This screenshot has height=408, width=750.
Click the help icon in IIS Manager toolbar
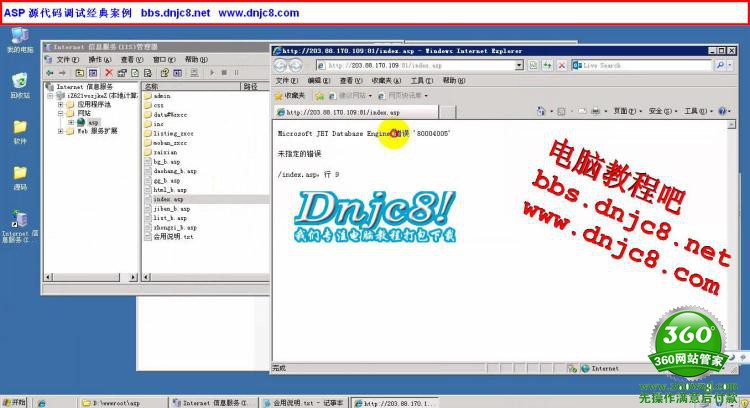click(165, 73)
